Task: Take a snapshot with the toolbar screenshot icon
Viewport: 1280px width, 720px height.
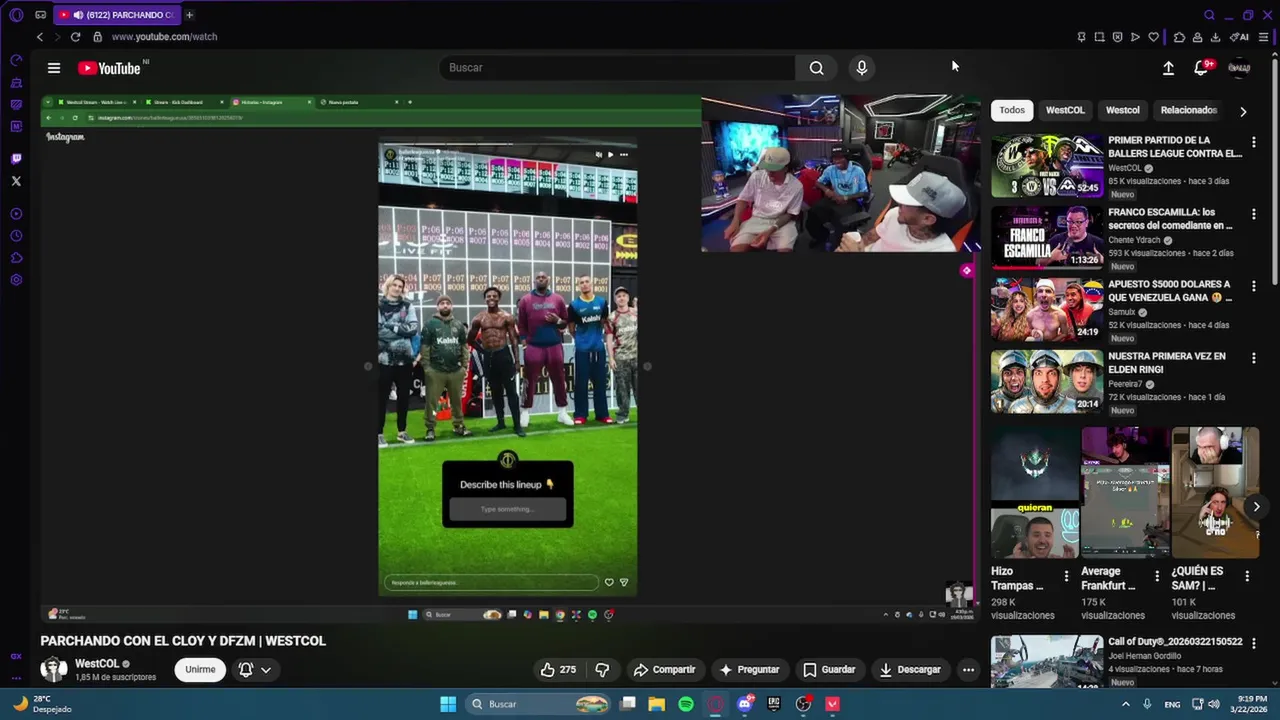Action: coord(1099,37)
